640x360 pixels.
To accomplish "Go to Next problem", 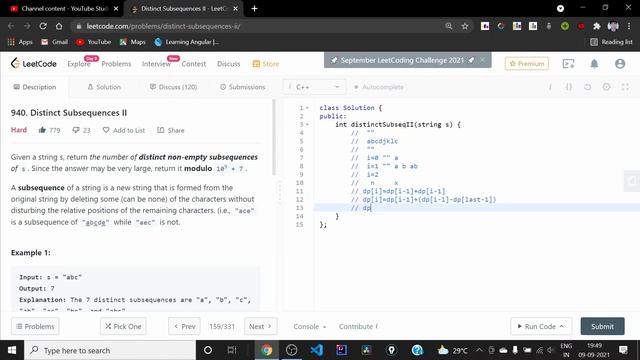I will pos(260,327).
